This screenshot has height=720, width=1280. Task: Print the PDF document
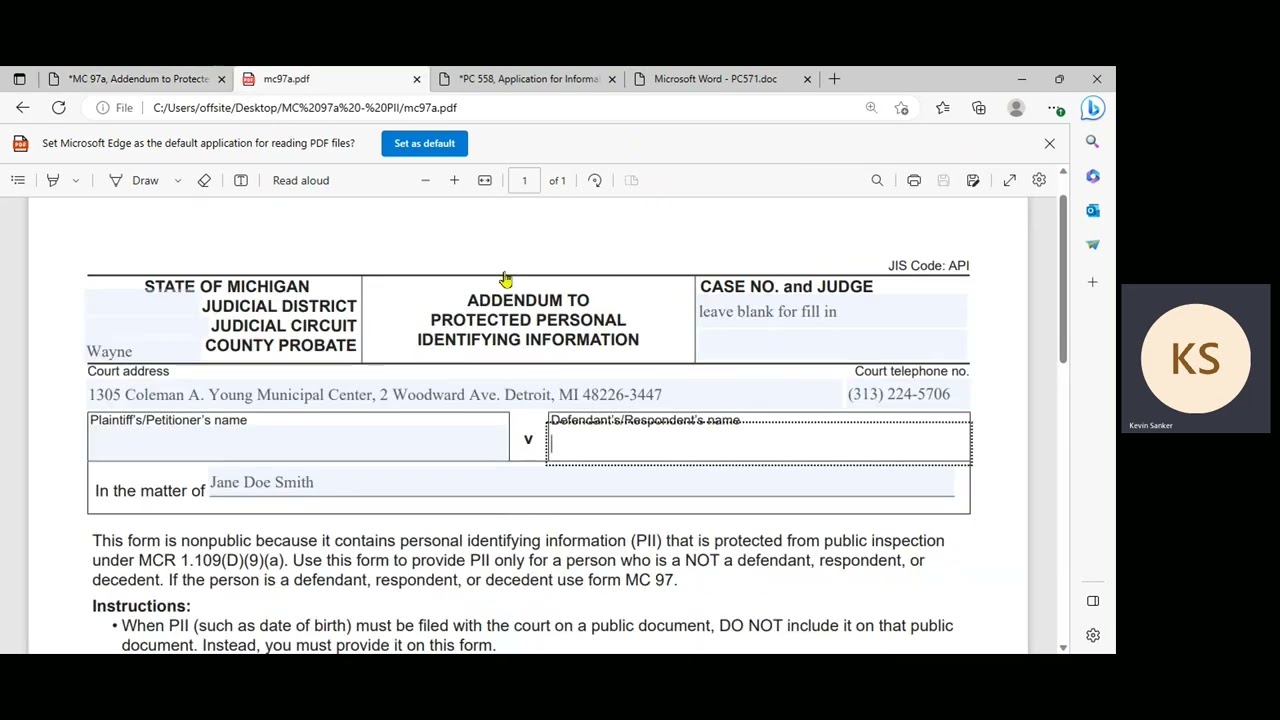tap(914, 181)
